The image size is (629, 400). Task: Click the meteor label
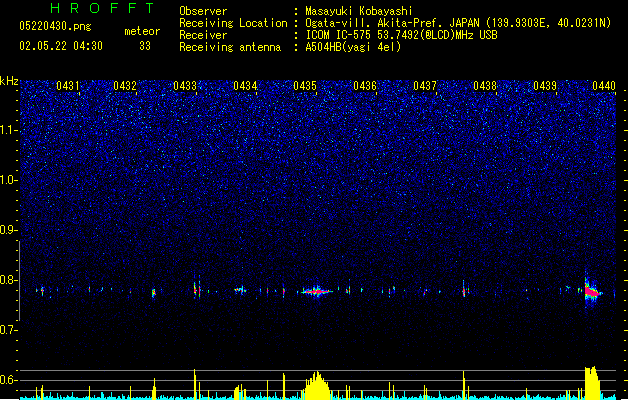point(142,31)
